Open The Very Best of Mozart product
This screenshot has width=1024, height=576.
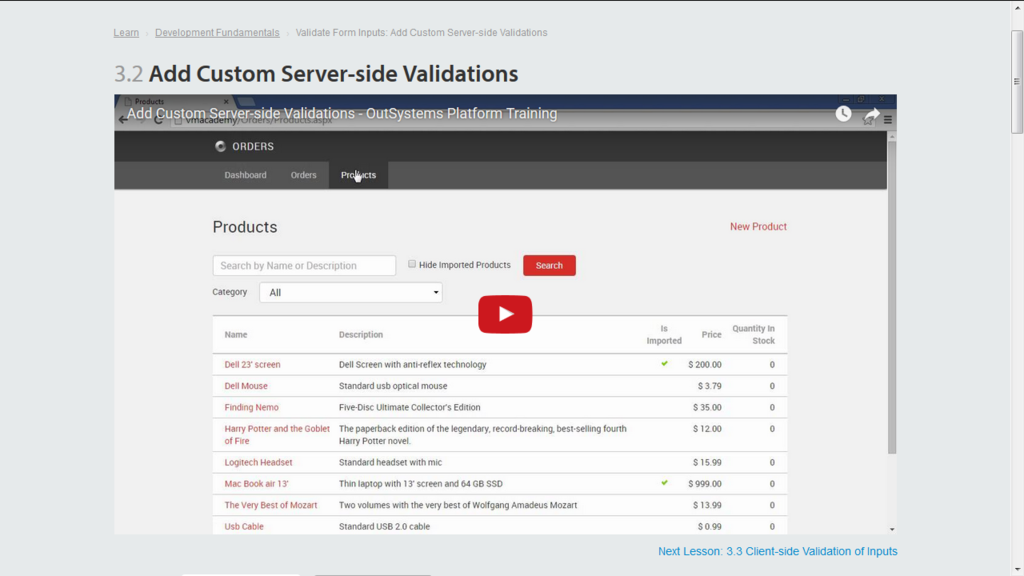(x=270, y=505)
